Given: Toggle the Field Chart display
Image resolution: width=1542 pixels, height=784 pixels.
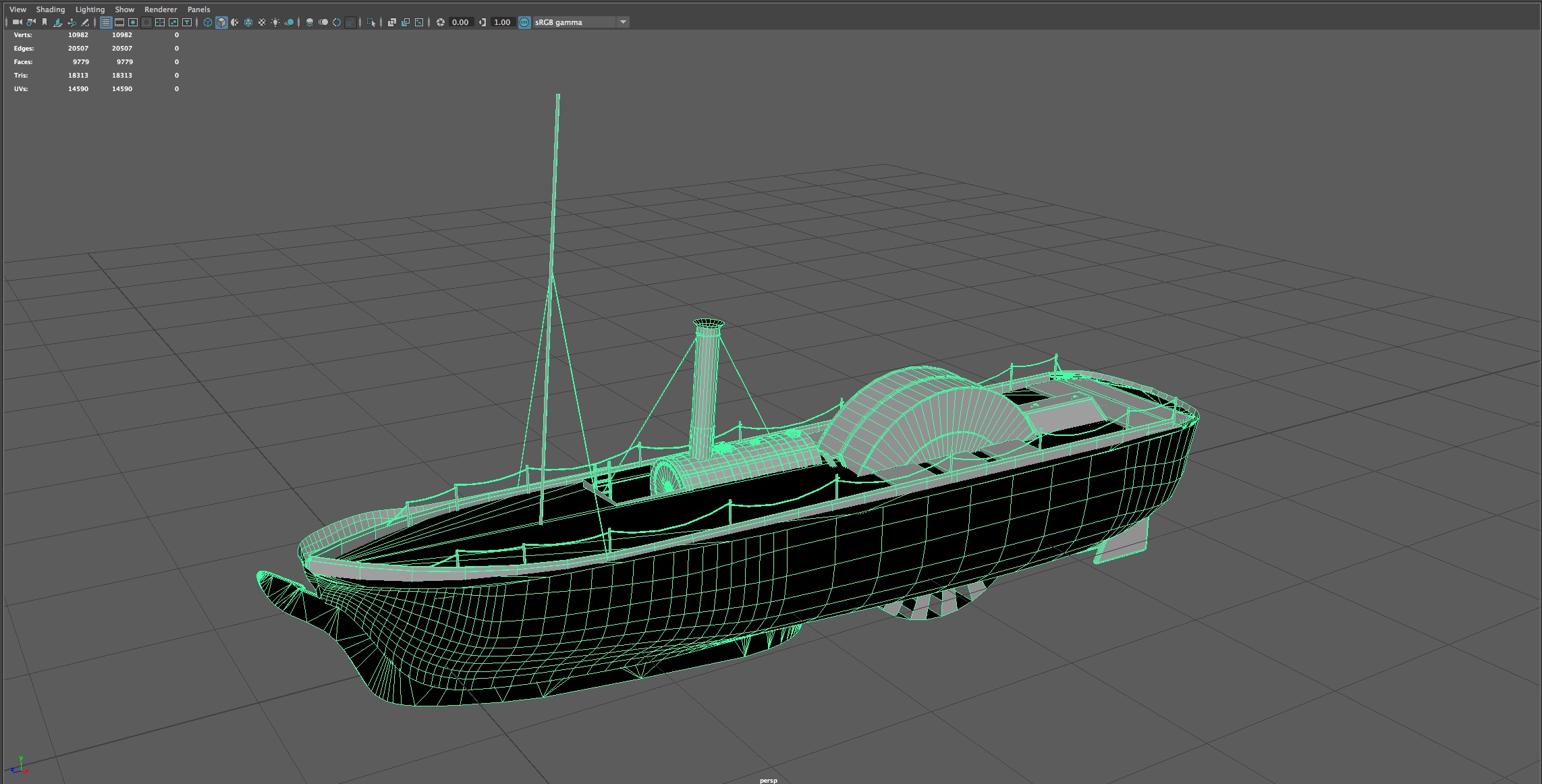Looking at the screenshot, I should [x=160, y=22].
